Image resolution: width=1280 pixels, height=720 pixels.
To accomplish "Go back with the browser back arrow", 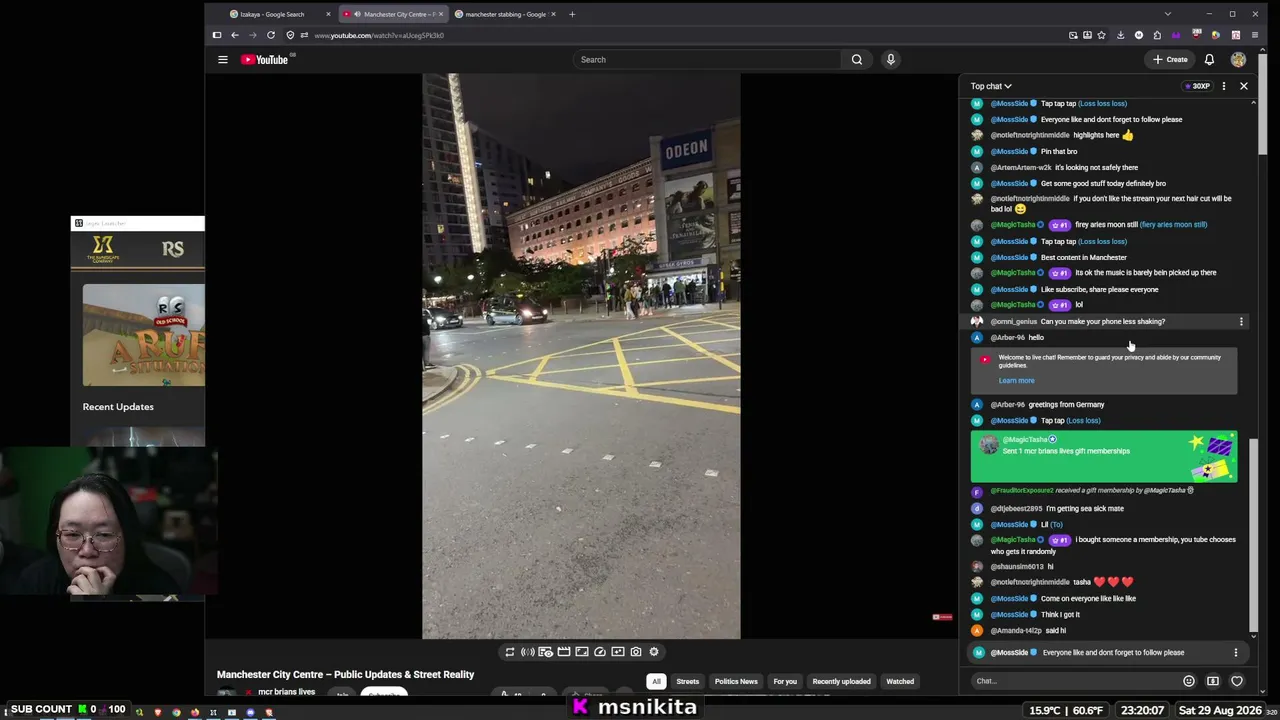I will 234,35.
